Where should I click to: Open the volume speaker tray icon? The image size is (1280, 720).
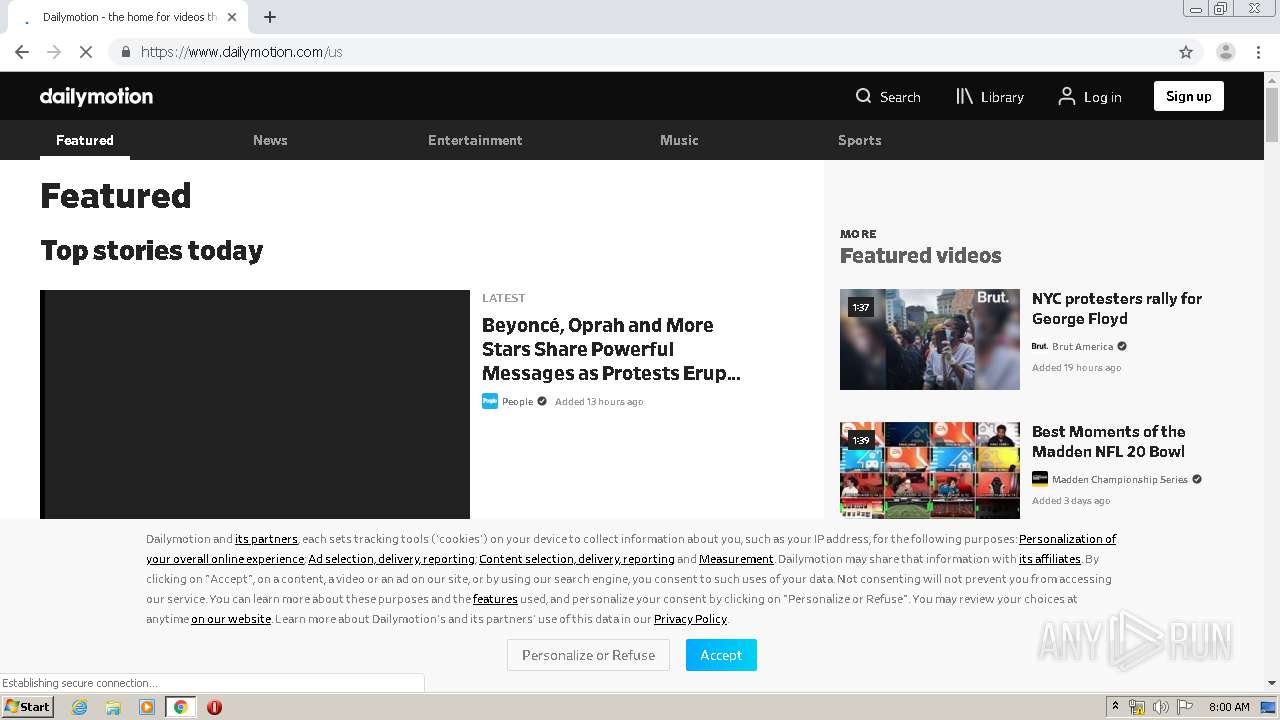(x=1160, y=707)
